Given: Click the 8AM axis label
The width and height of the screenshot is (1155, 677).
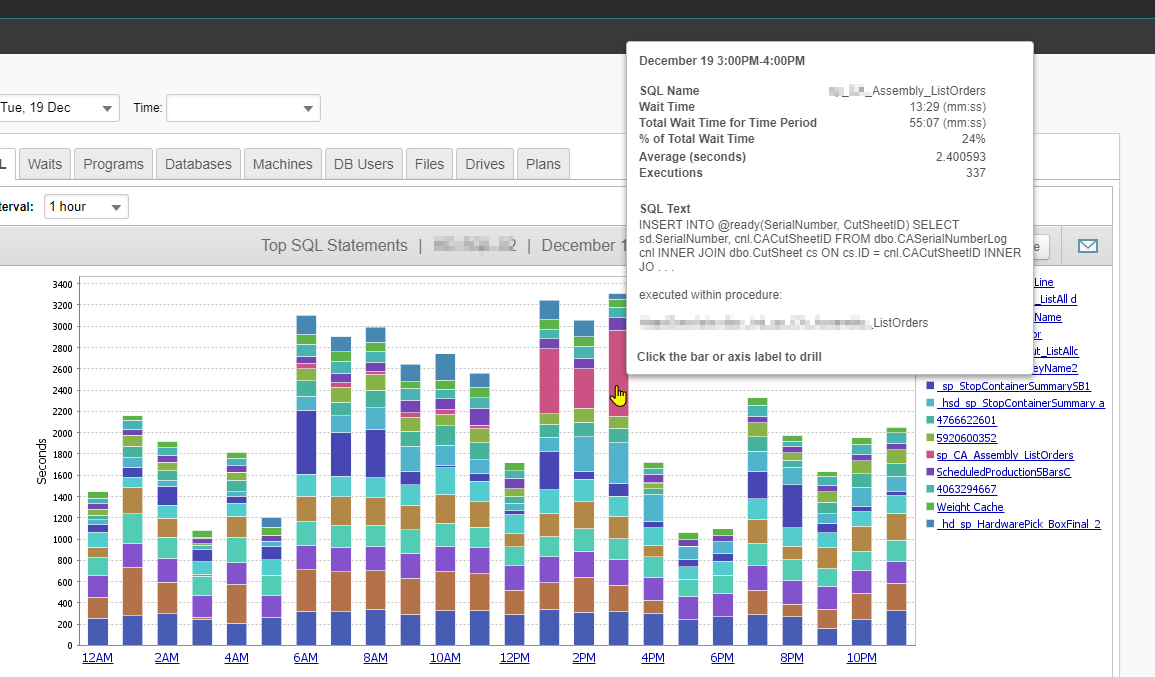Looking at the screenshot, I should pos(375,658).
